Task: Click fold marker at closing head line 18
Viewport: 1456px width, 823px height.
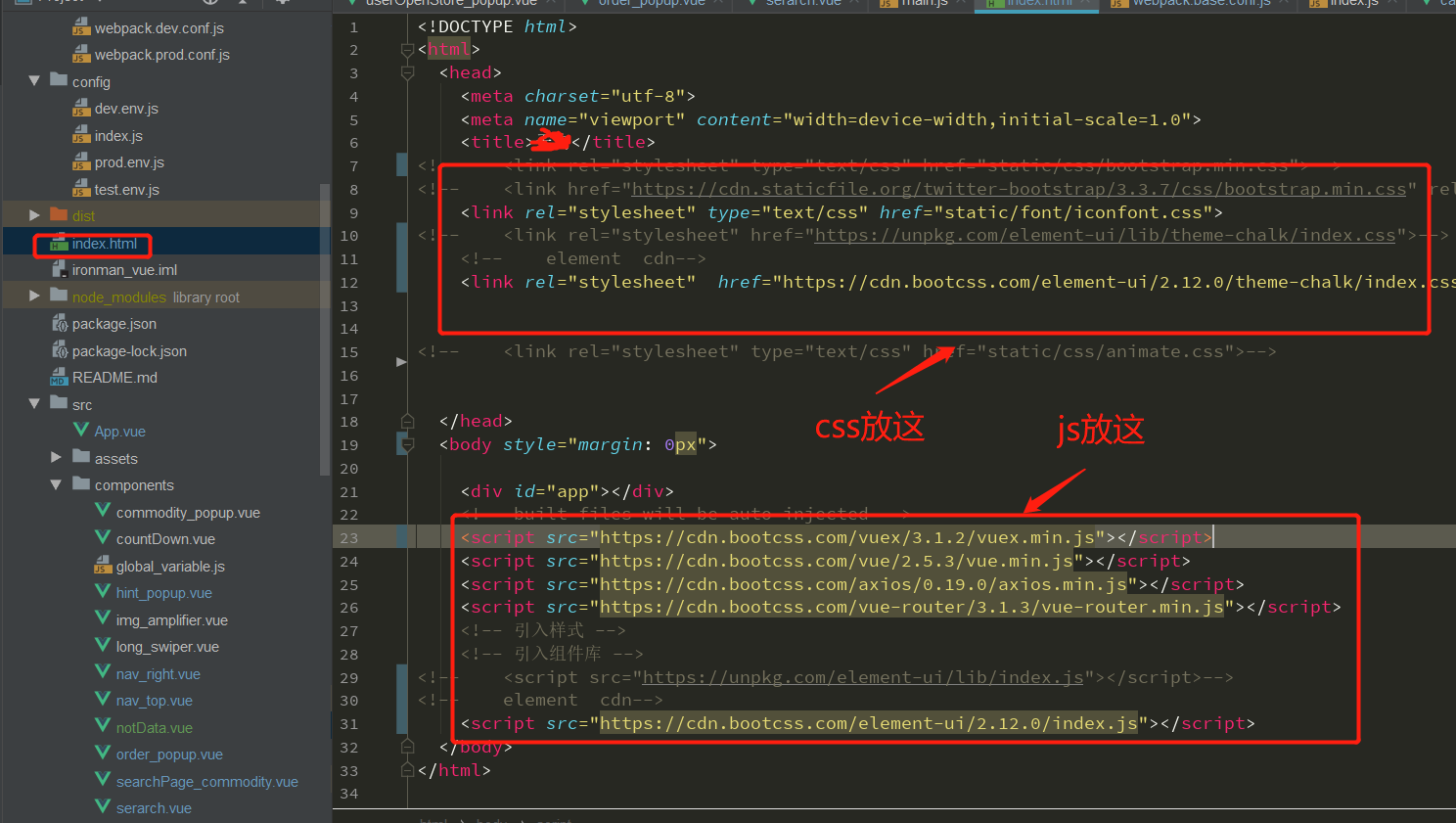Action: click(x=407, y=421)
